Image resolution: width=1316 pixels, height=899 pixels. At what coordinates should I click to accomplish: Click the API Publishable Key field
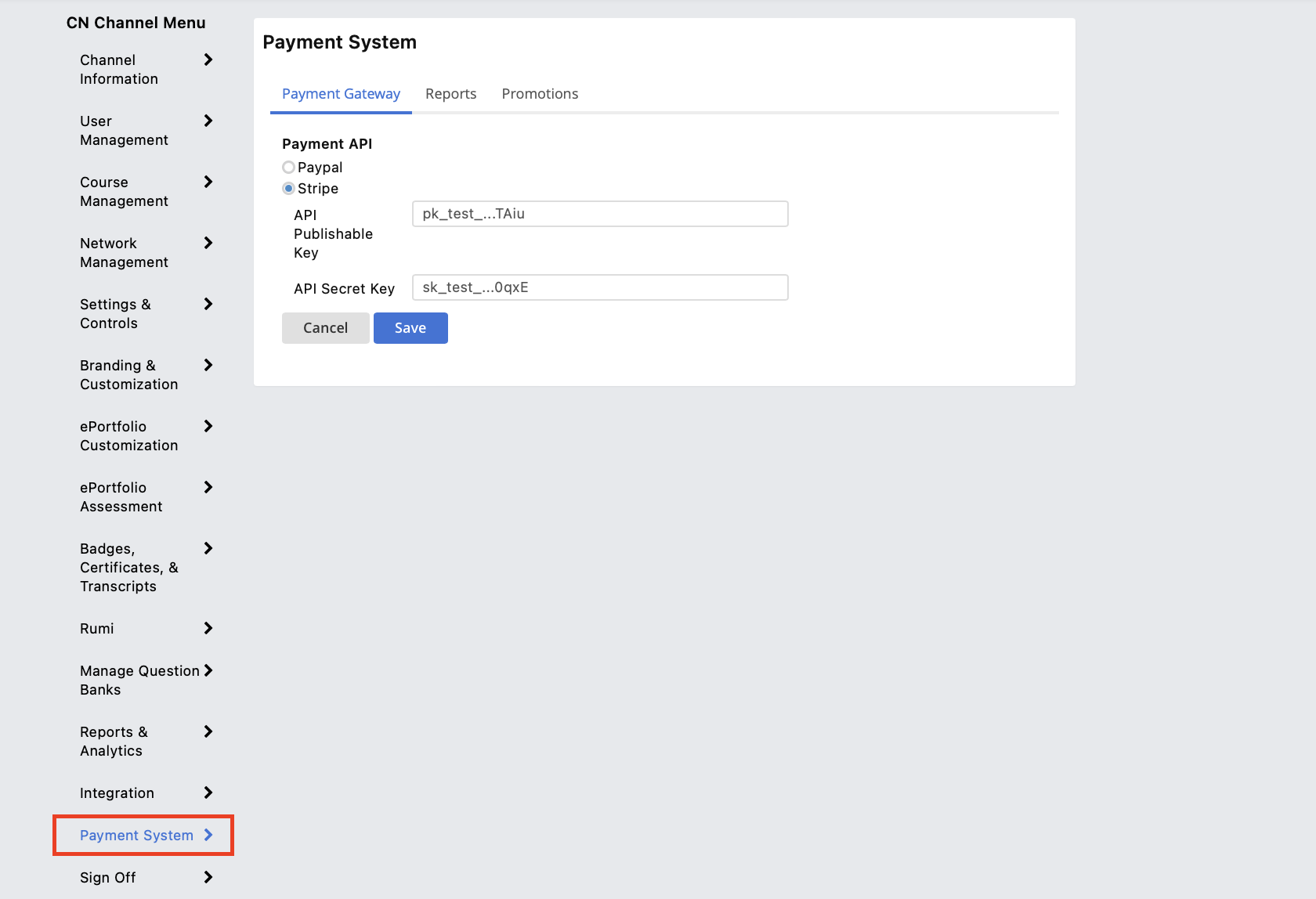pos(600,214)
